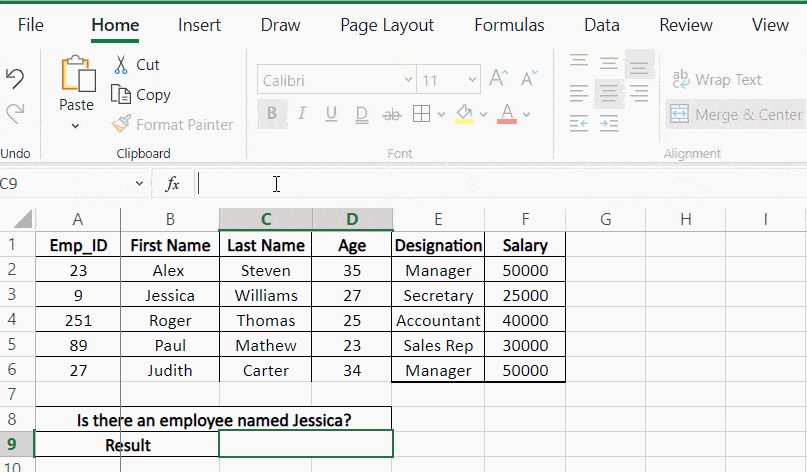This screenshot has height=472, width=807.
Task: Click the Merge & Center button
Action: pos(736,115)
